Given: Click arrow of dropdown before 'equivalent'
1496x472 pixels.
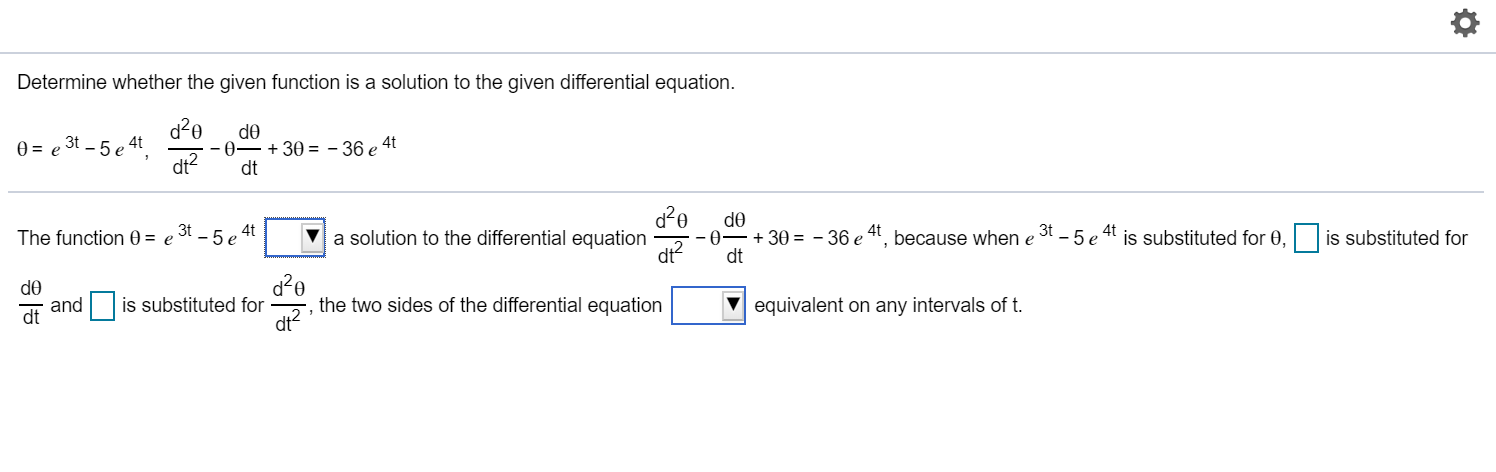Looking at the screenshot, I should point(734,305).
